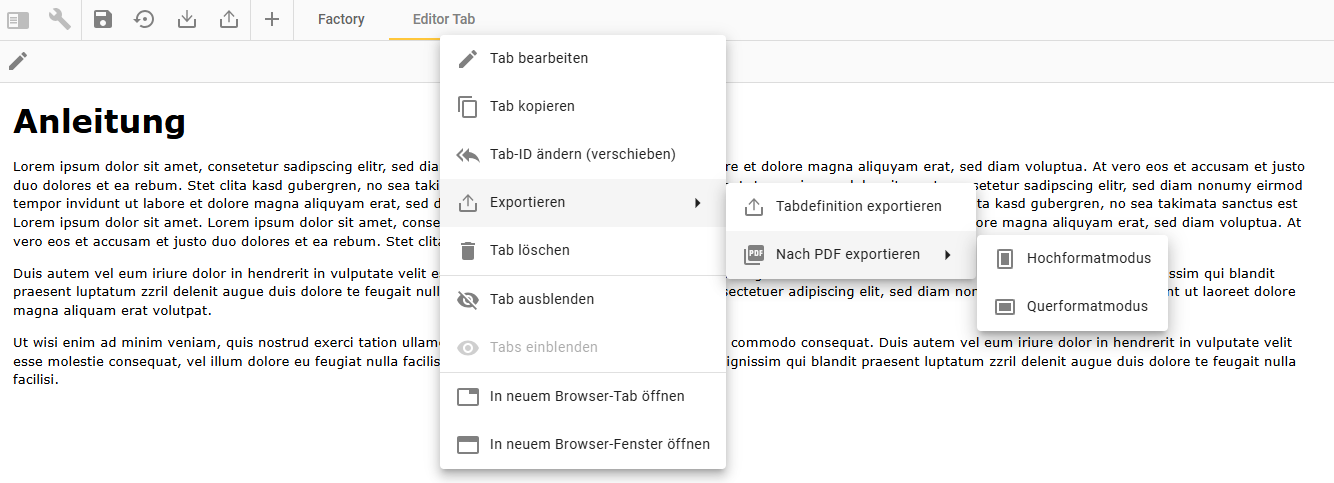The width and height of the screenshot is (1334, 483).
Task: Switch to the Factory tab
Action: click(x=341, y=19)
